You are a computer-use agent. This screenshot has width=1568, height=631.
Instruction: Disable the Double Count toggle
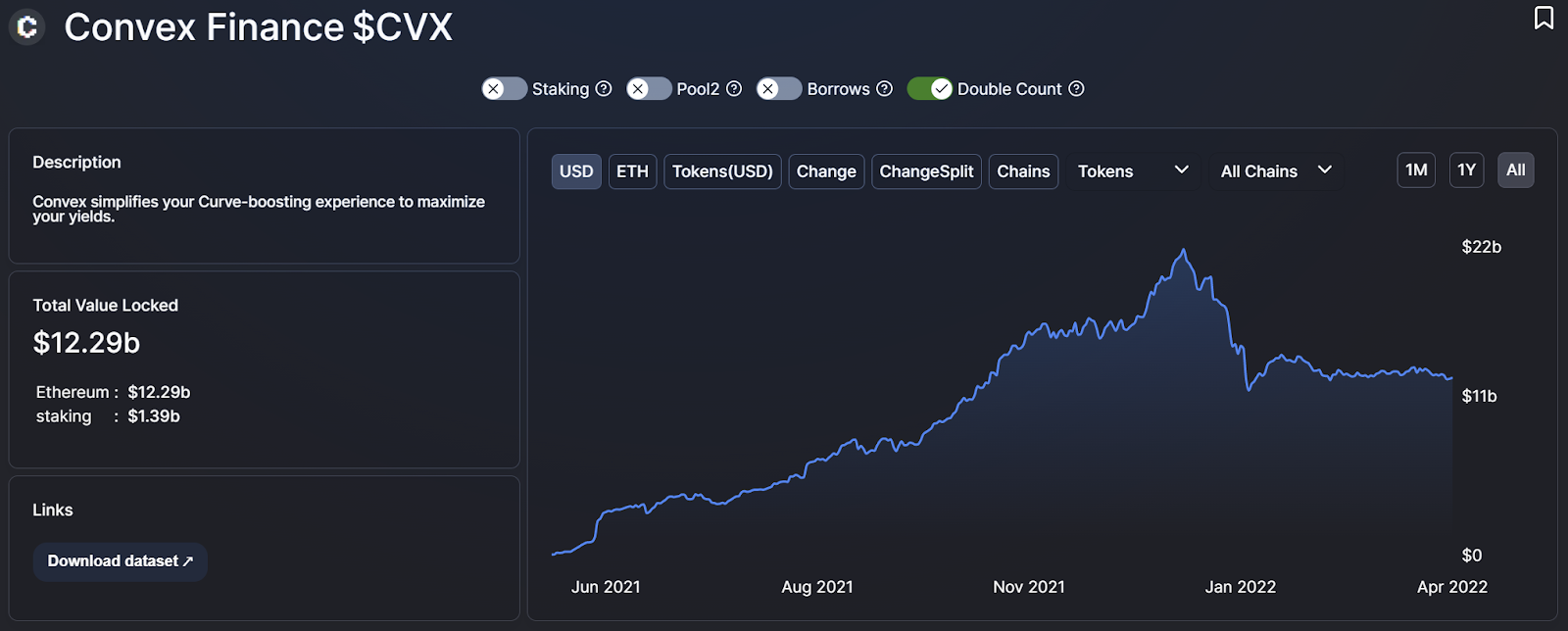(x=930, y=88)
